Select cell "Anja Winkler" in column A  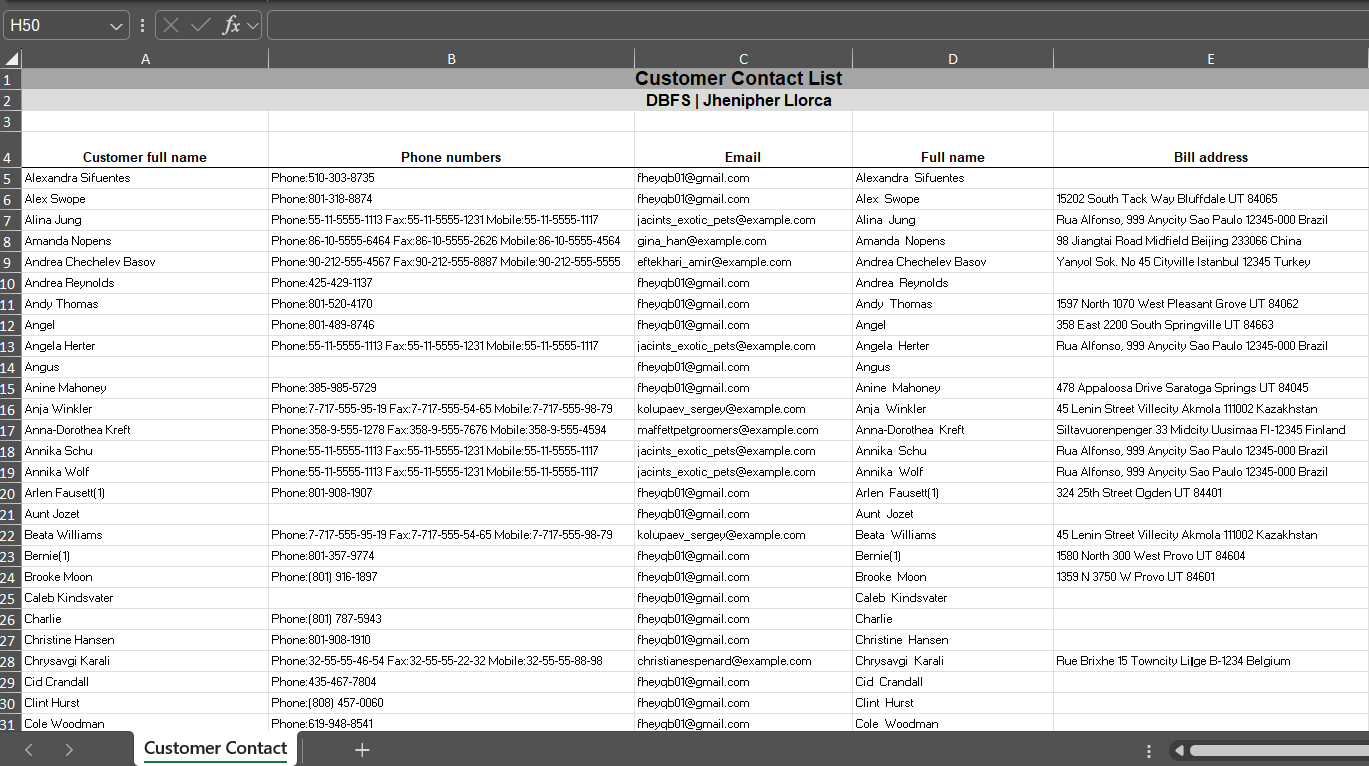pos(145,409)
